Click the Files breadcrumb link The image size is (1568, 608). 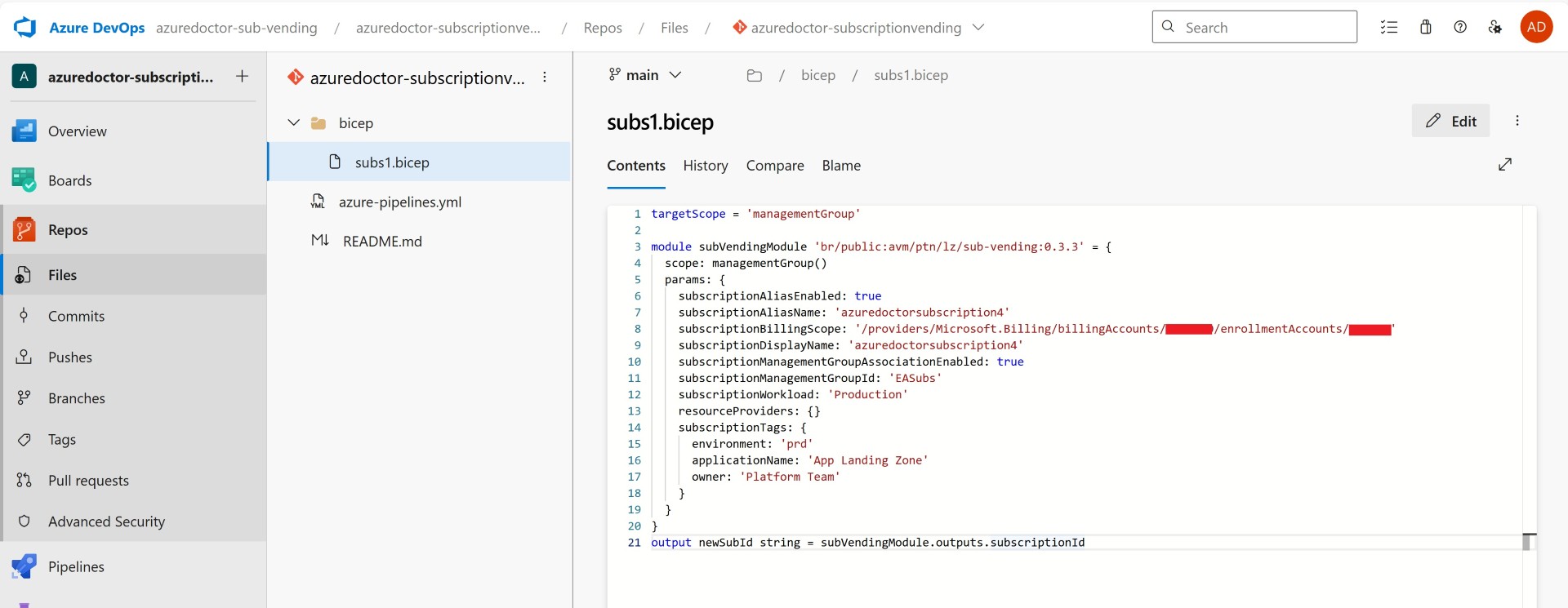(x=675, y=28)
